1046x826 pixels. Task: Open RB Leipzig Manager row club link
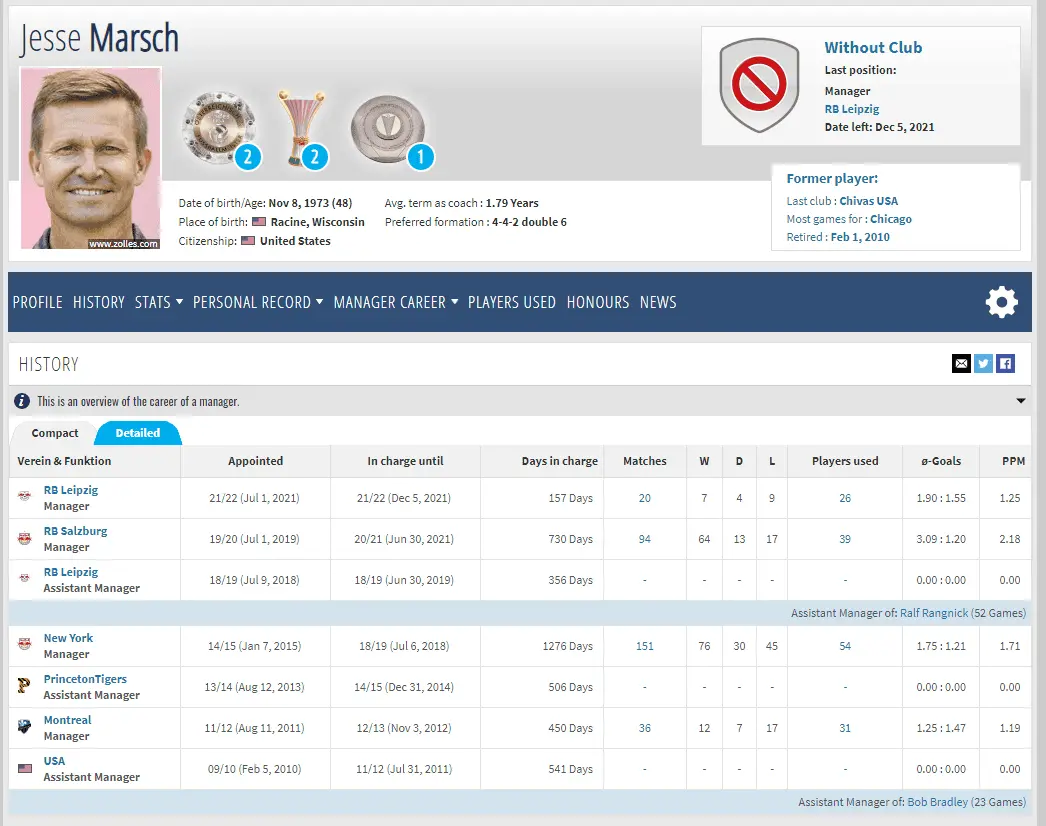coord(71,490)
